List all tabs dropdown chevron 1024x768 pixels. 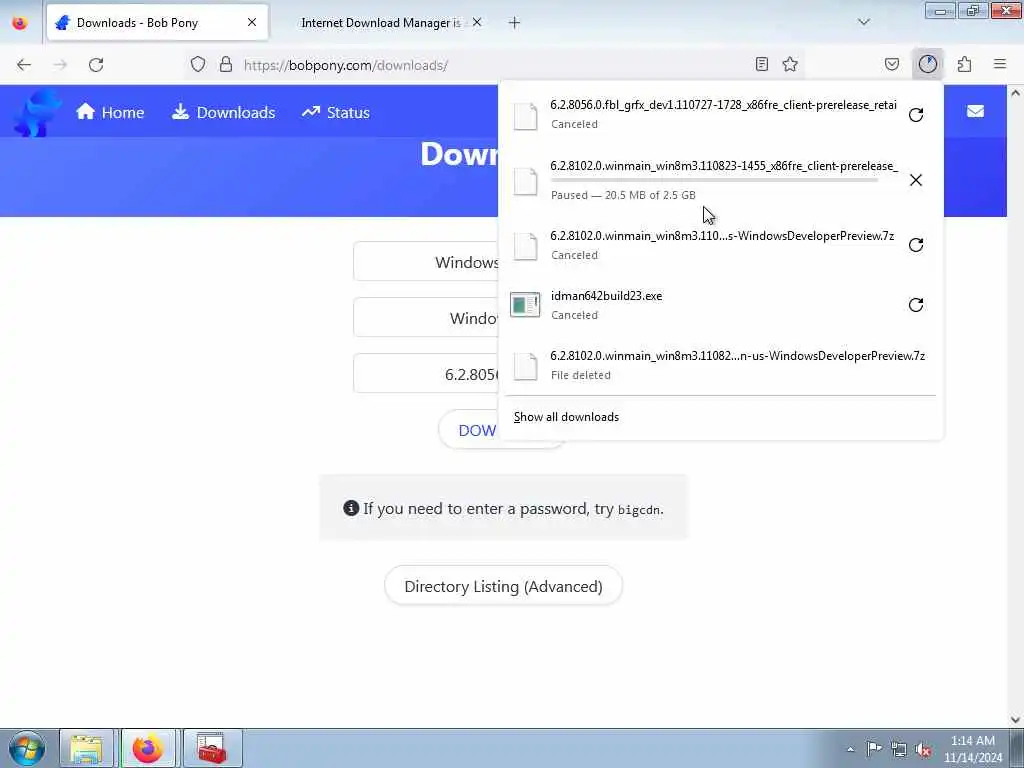point(863,22)
